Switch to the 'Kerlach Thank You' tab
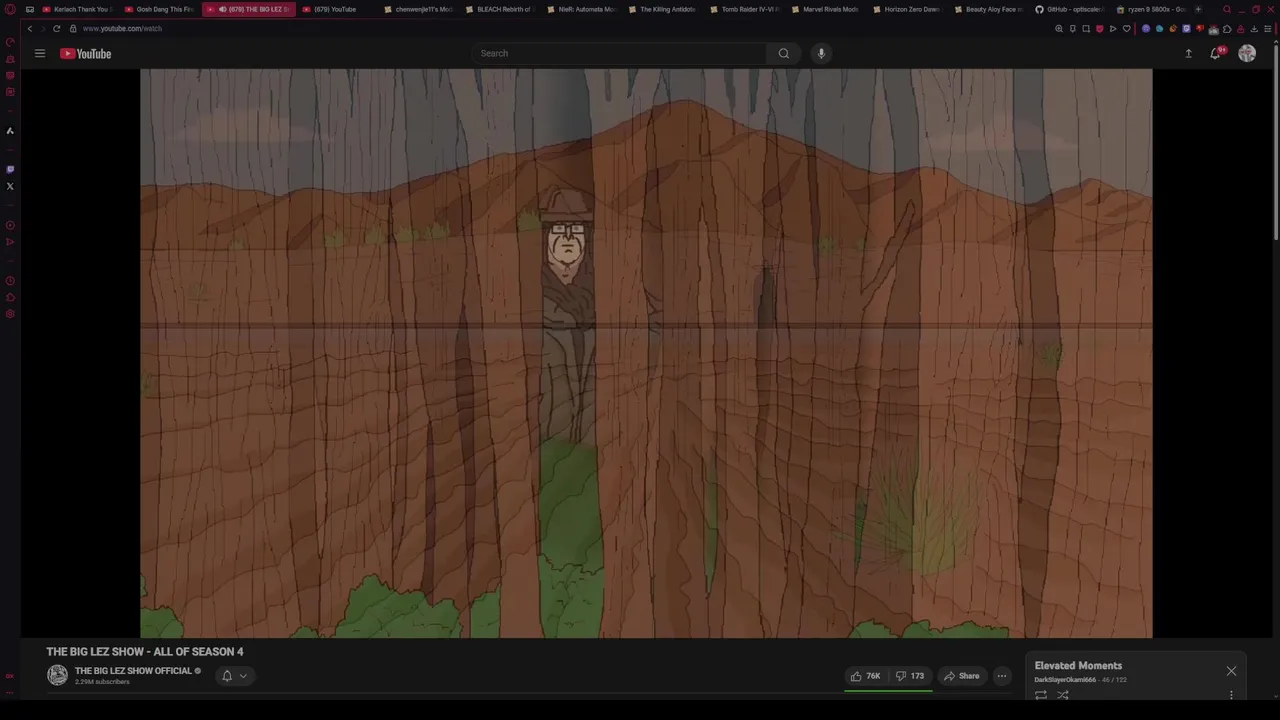The width and height of the screenshot is (1280, 720). pyautogui.click(x=76, y=9)
